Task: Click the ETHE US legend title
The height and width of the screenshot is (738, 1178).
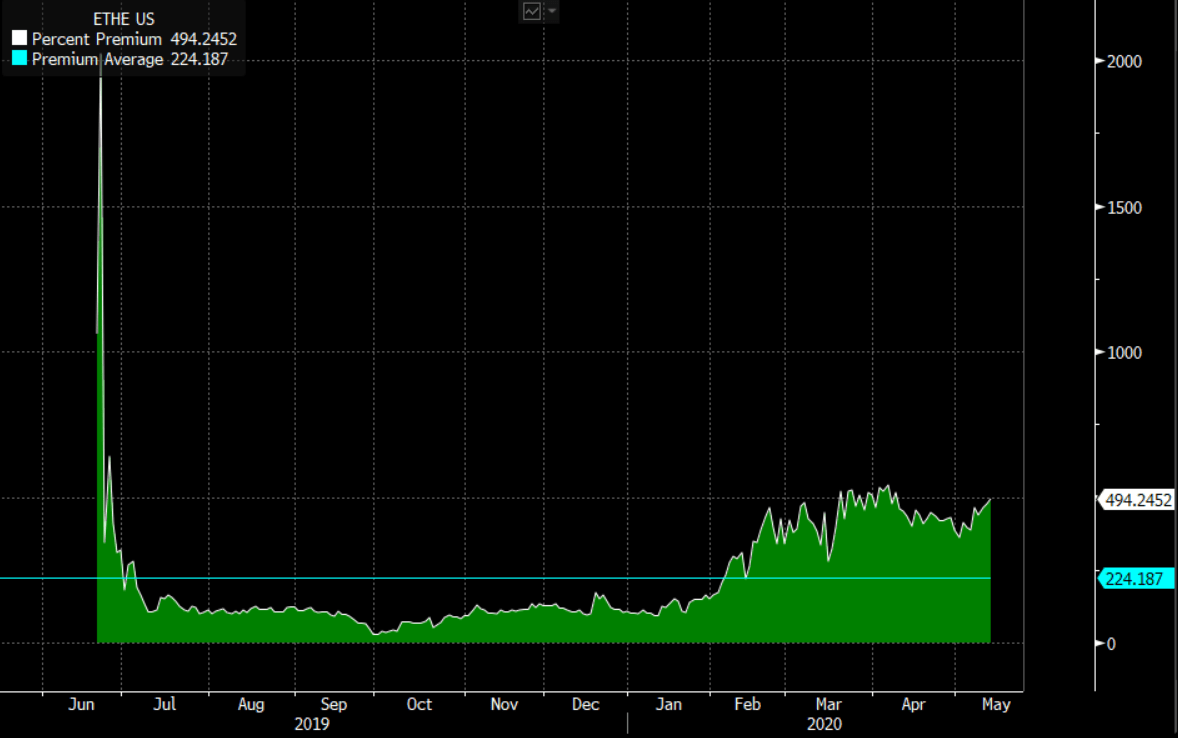Action: coord(123,18)
